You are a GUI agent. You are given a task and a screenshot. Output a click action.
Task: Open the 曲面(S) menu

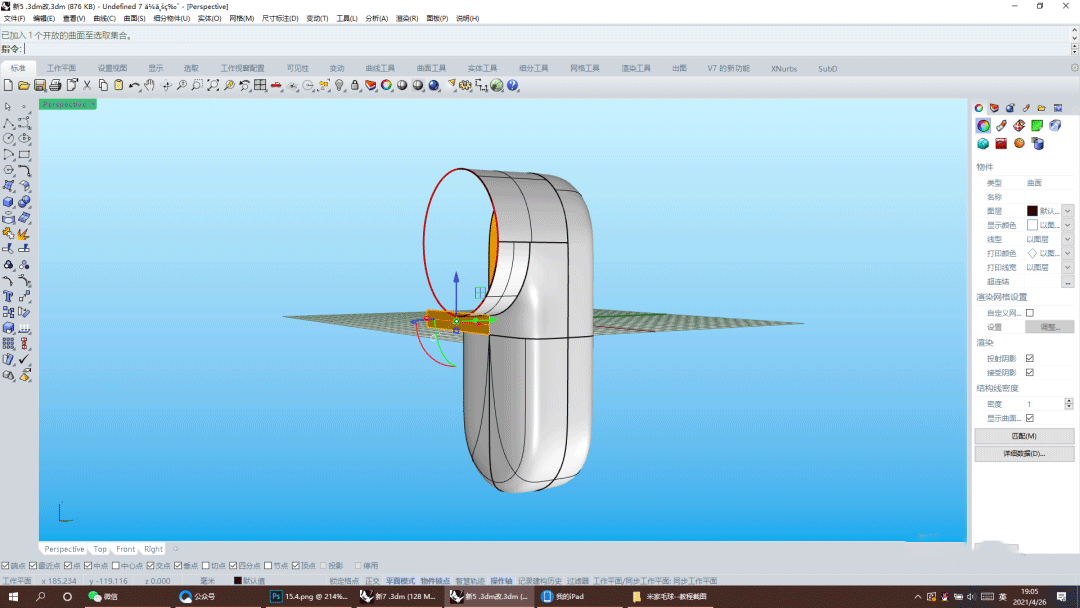134,19
